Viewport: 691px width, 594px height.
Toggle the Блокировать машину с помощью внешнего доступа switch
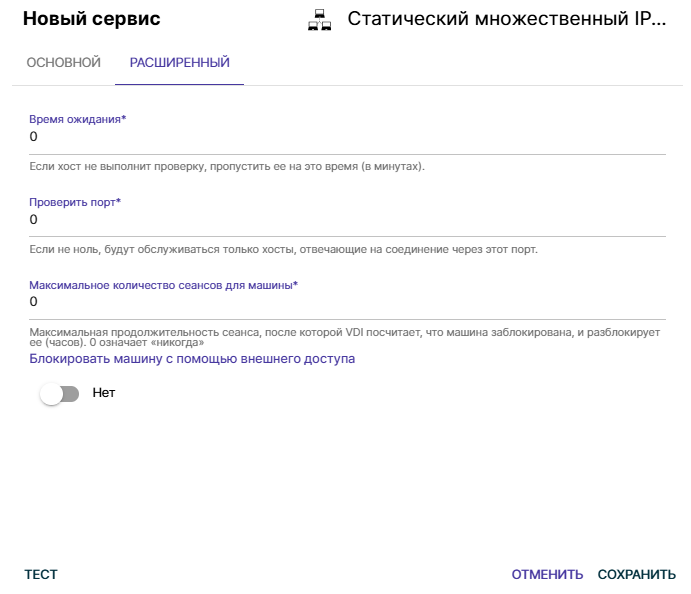coord(59,394)
